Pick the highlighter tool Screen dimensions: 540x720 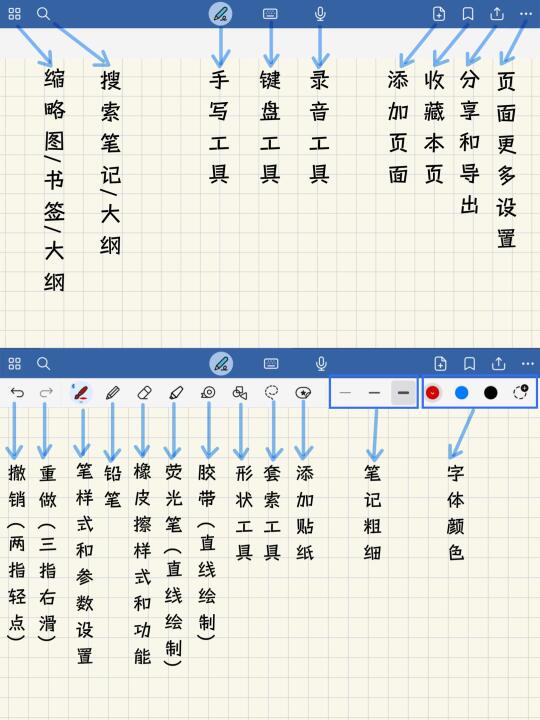point(176,393)
